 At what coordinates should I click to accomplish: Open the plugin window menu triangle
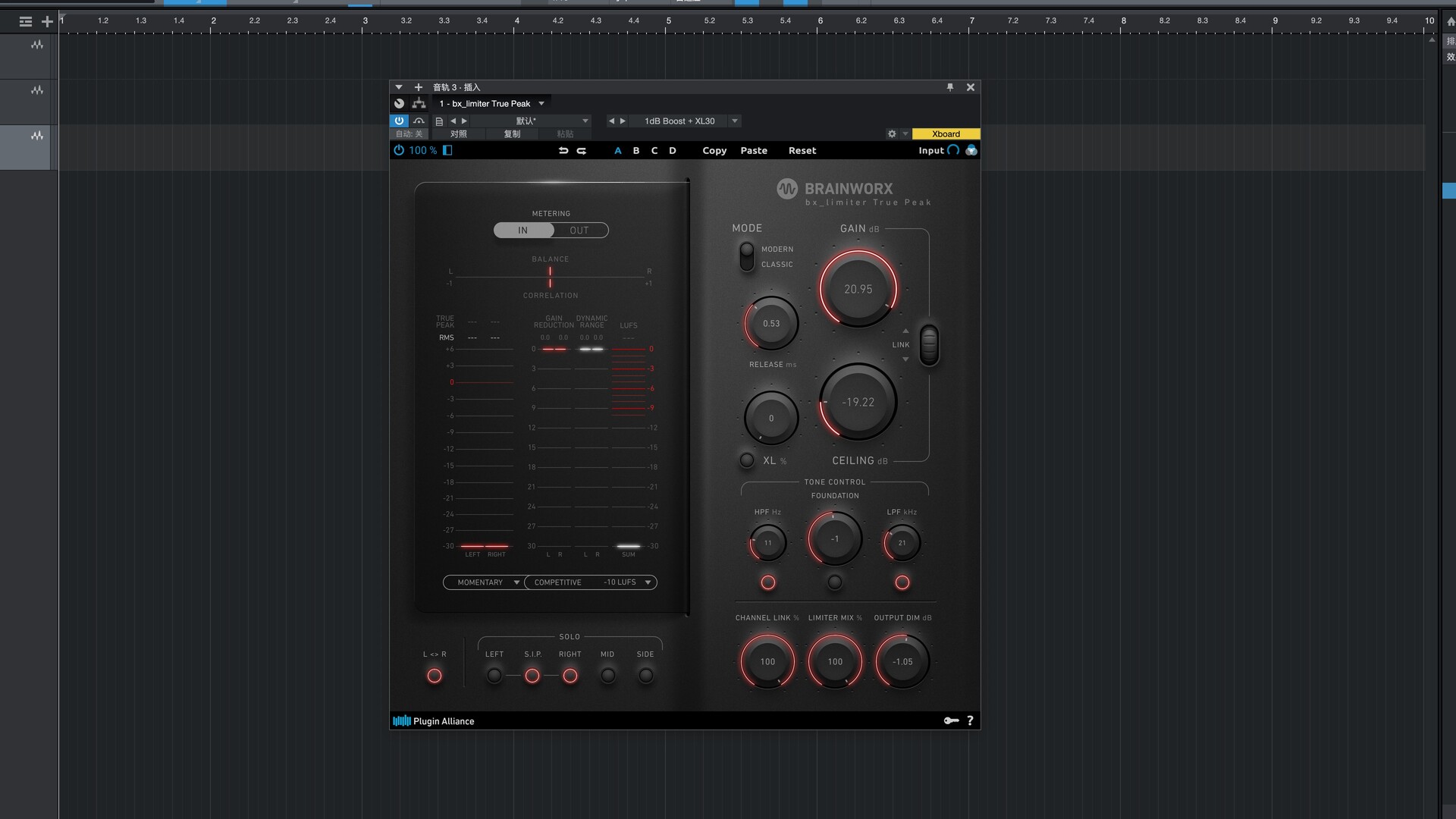point(399,87)
